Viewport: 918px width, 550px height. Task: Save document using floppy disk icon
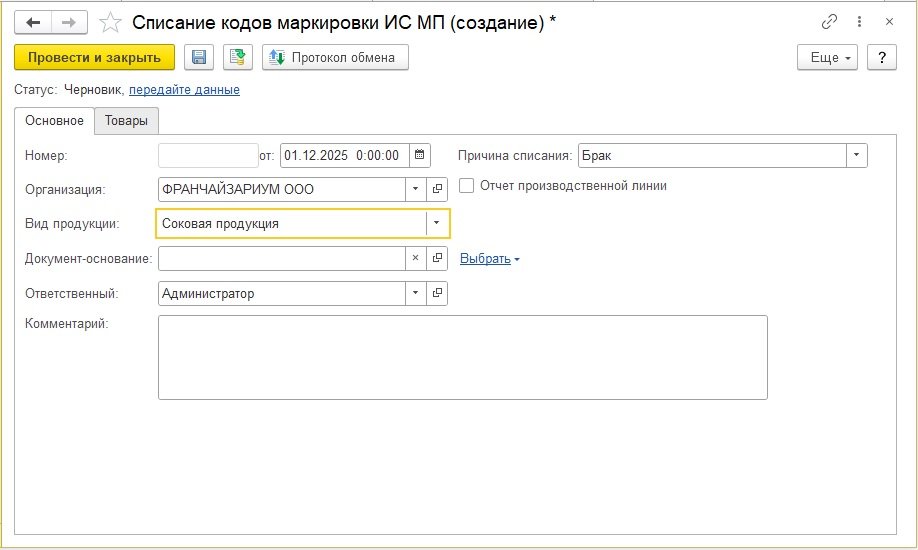pos(199,58)
